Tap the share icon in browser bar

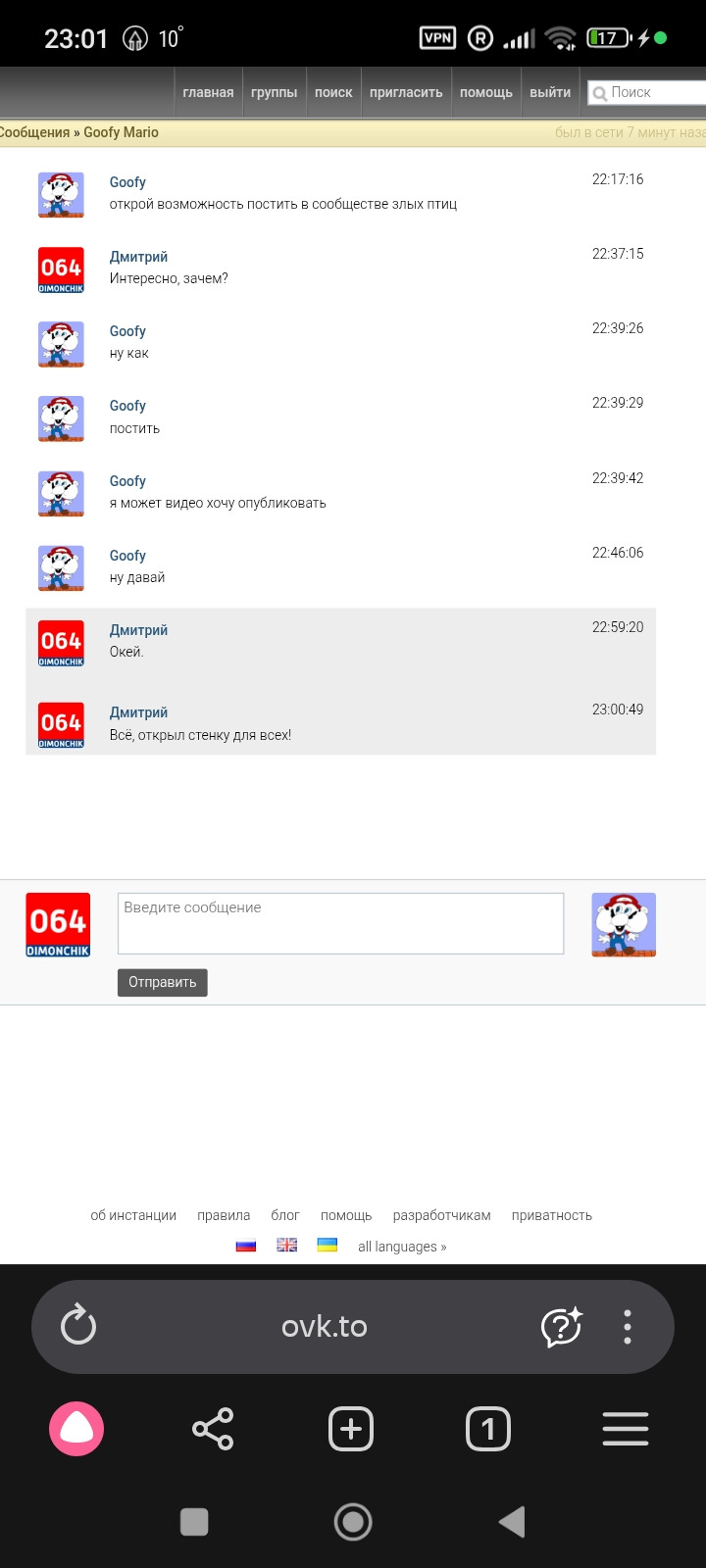(x=213, y=1429)
